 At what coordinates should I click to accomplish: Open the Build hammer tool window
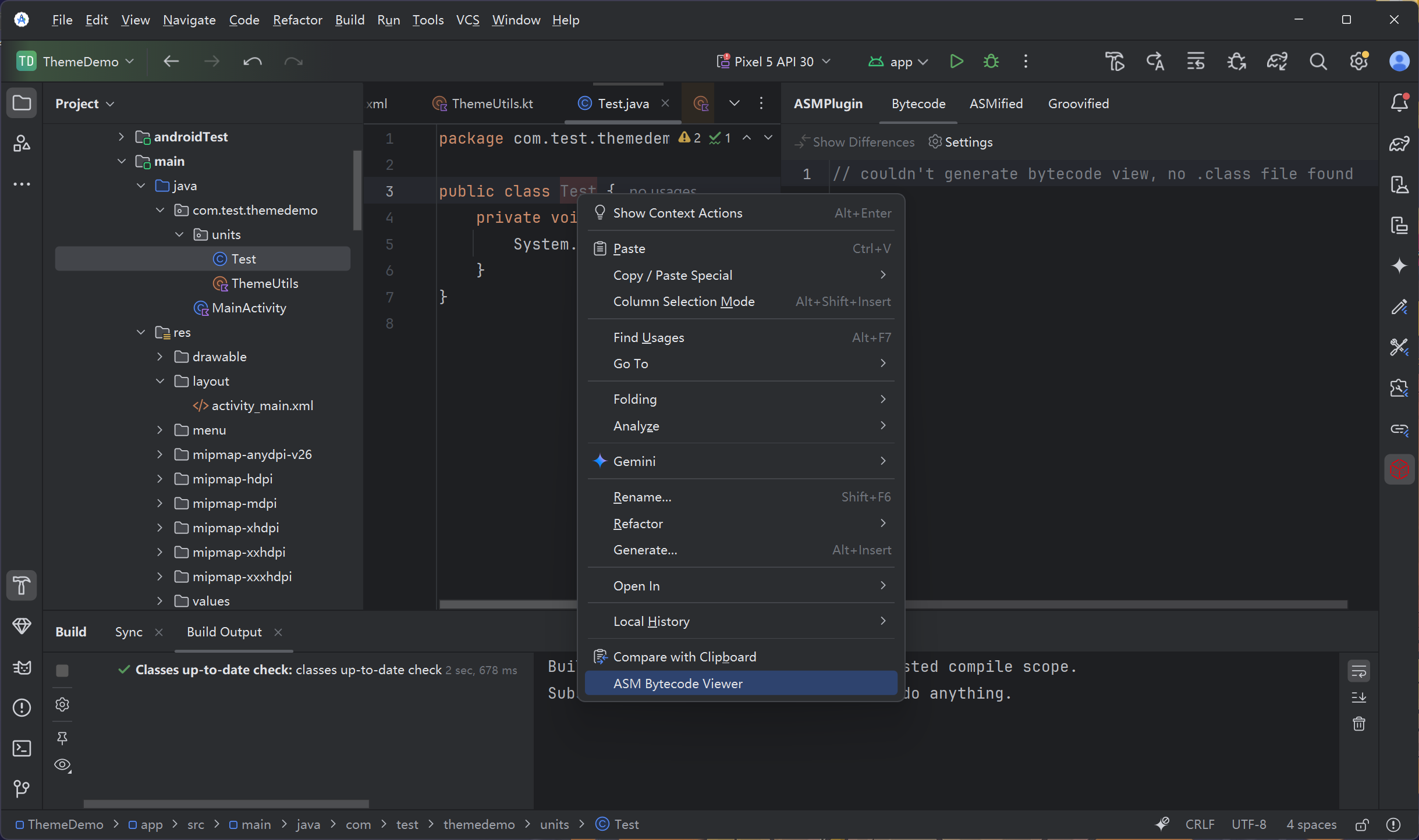point(22,585)
